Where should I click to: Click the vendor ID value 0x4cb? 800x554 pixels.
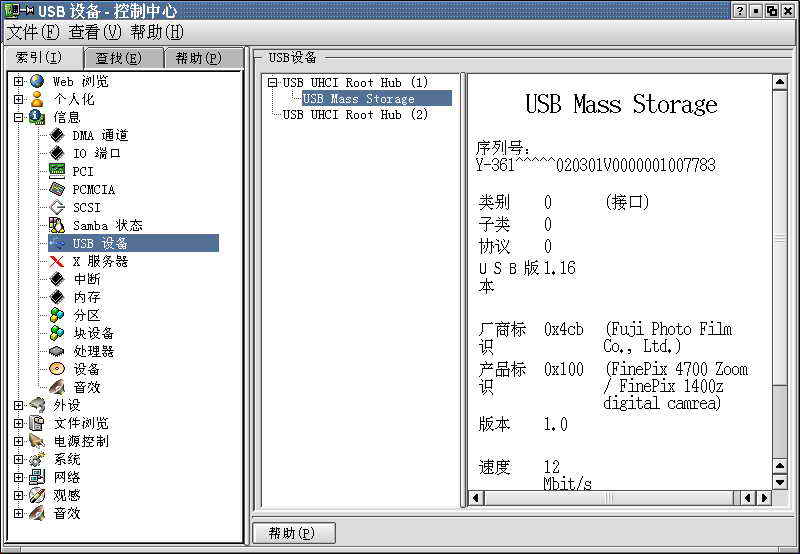click(x=563, y=329)
